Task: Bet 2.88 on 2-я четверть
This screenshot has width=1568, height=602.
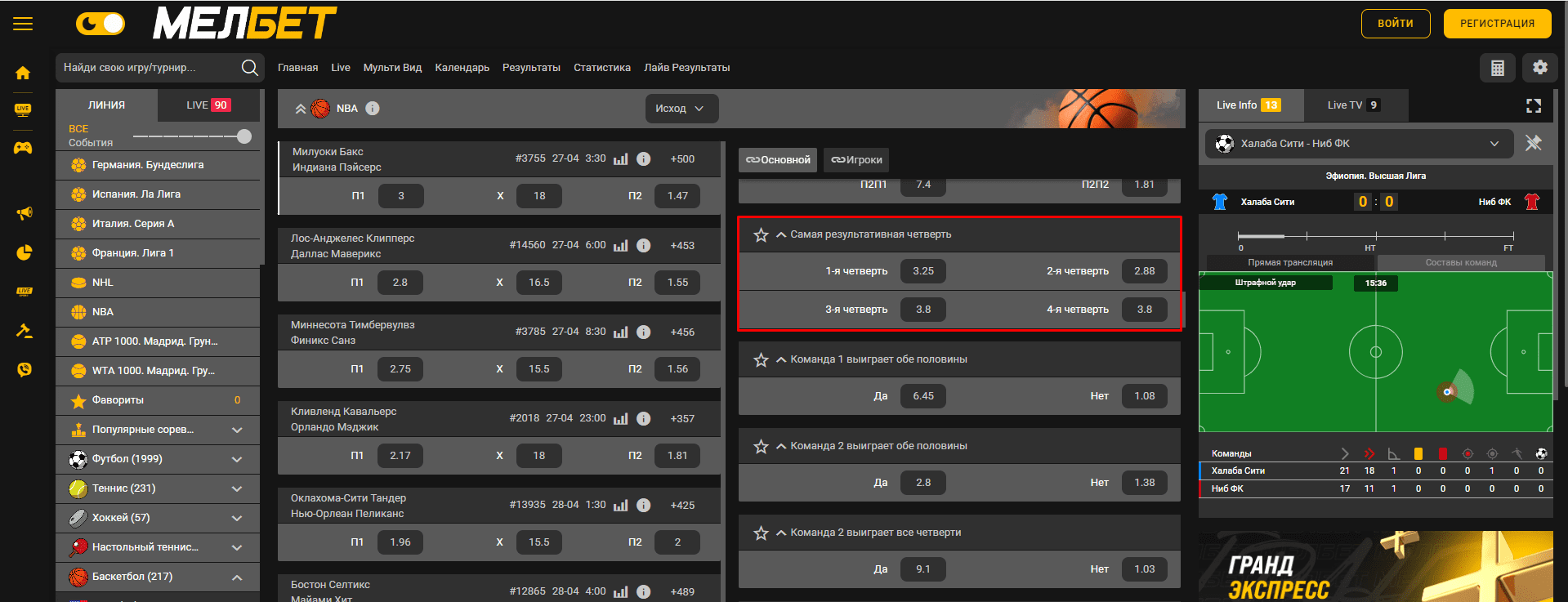Action: (1145, 271)
